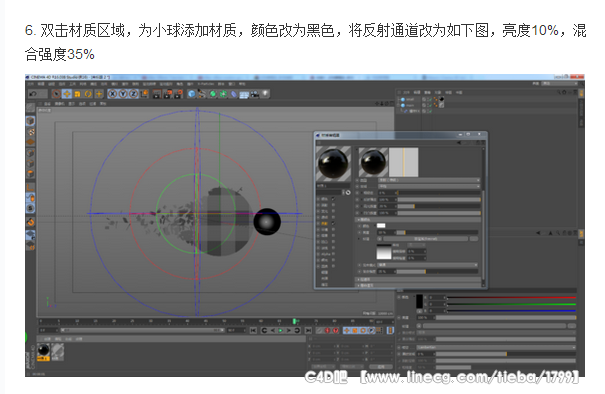Open the type dropdown in material editor
The height and width of the screenshot is (394, 605).
point(429,180)
